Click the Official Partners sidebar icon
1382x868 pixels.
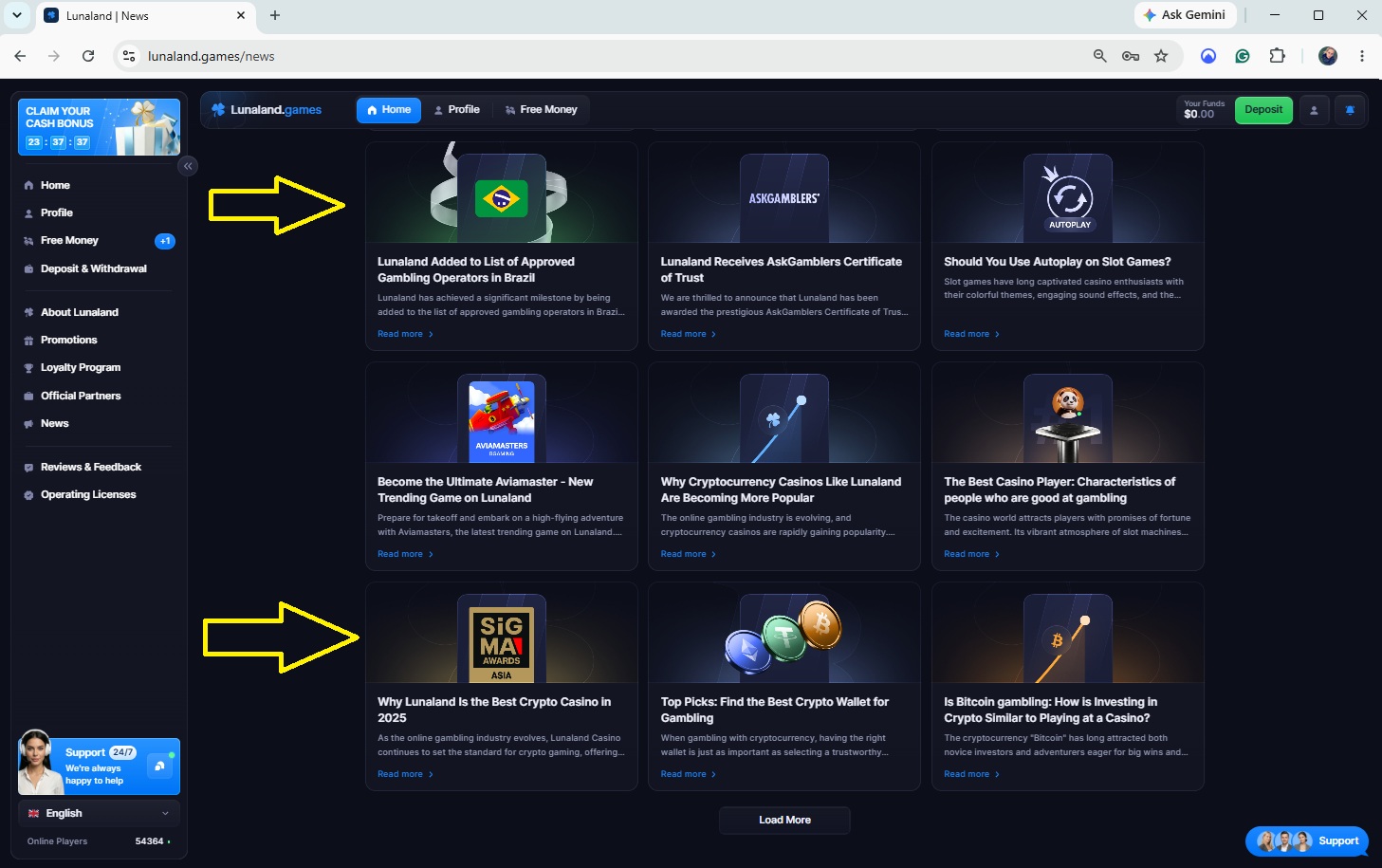pos(28,397)
